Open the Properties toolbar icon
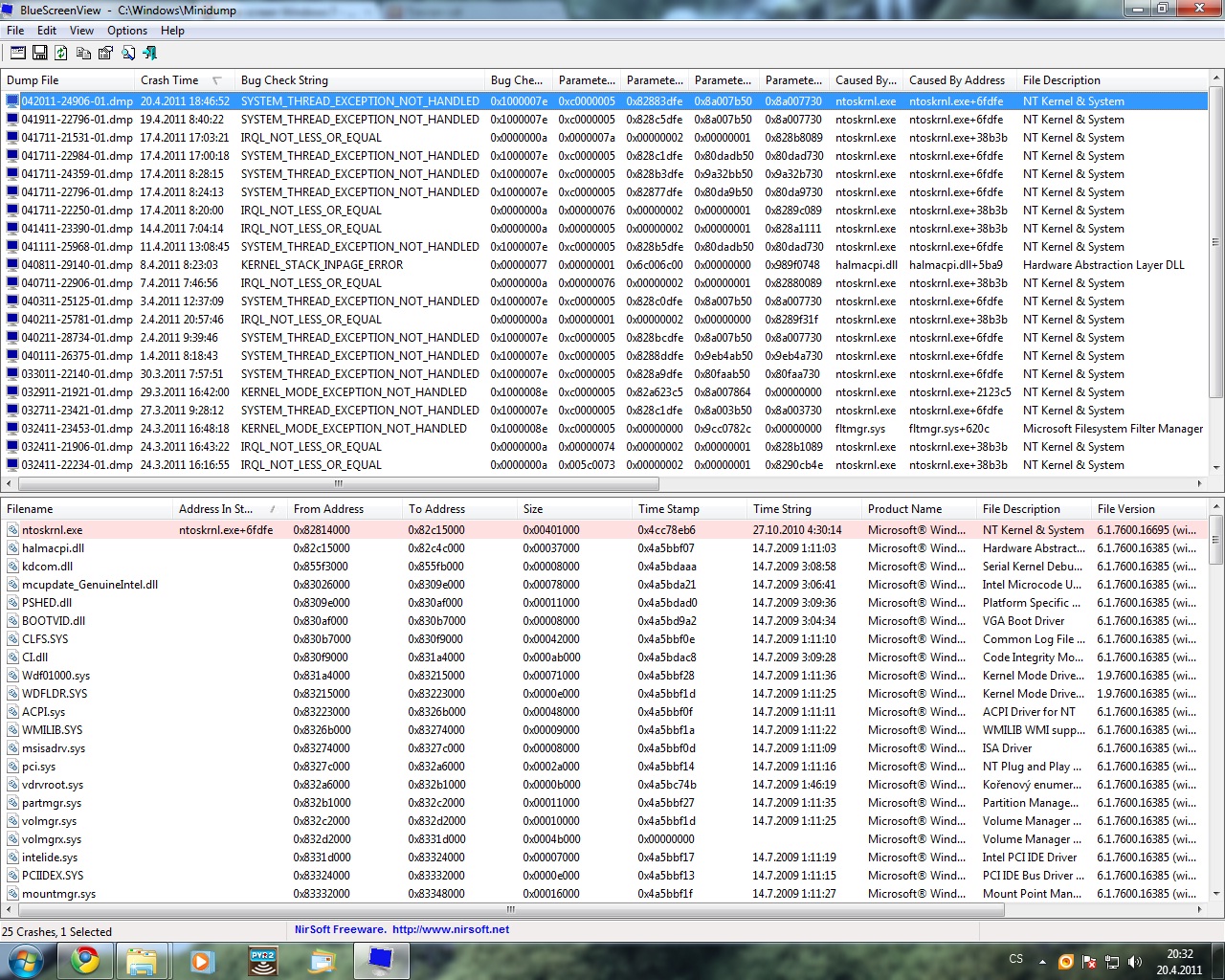 click(105, 53)
